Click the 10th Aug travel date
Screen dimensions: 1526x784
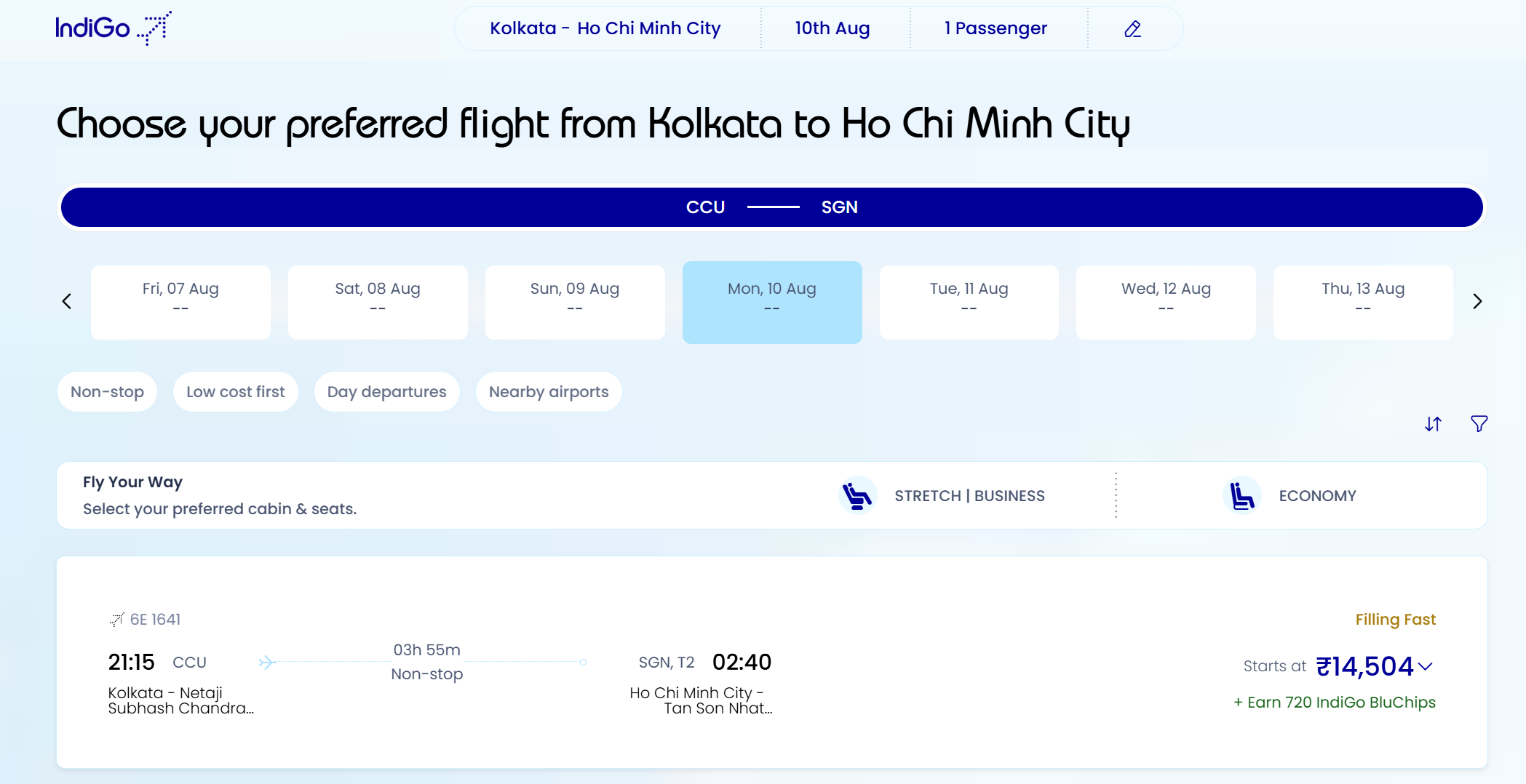point(832,28)
